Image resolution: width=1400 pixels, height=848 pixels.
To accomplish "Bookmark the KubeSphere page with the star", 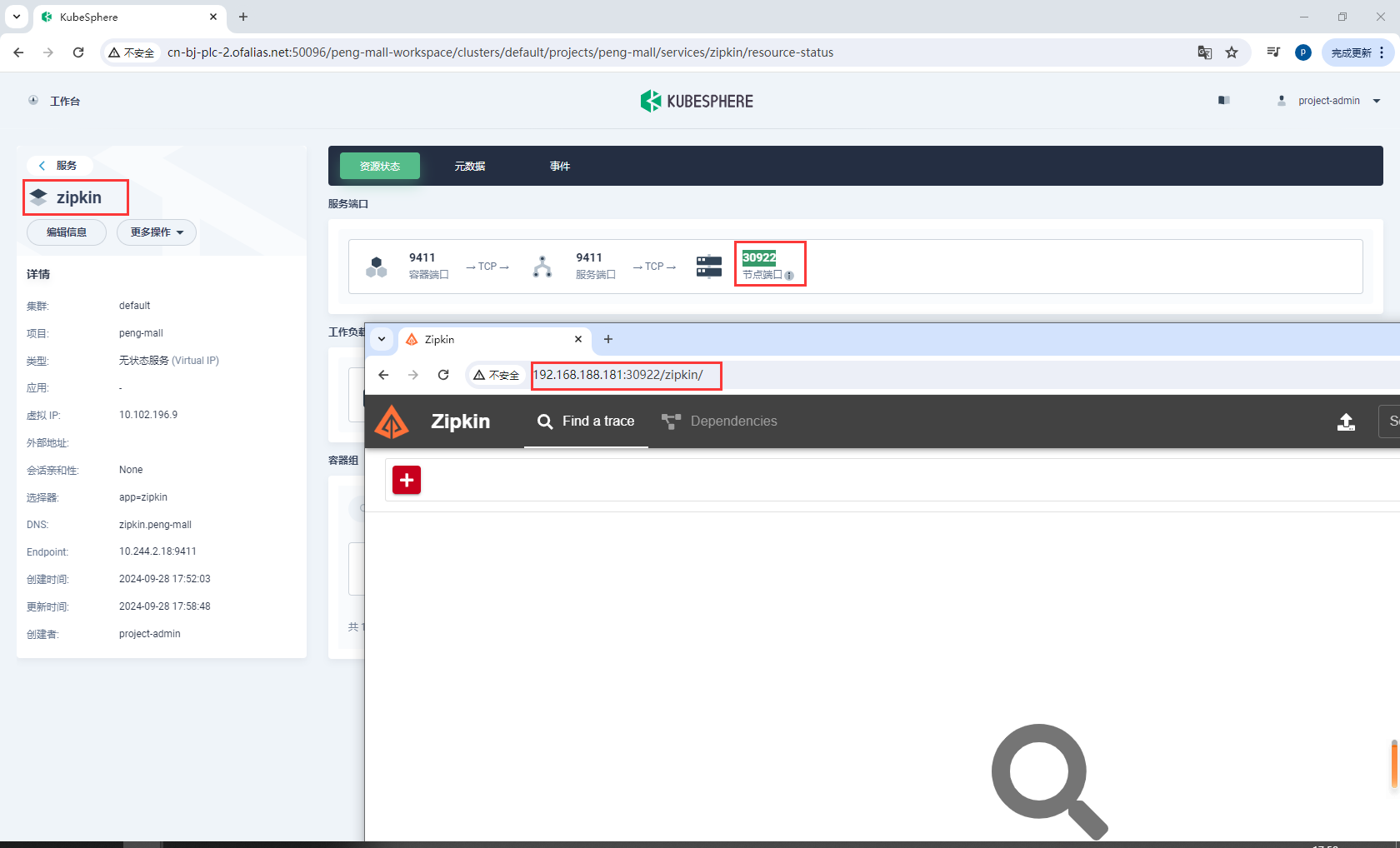I will point(1232,52).
